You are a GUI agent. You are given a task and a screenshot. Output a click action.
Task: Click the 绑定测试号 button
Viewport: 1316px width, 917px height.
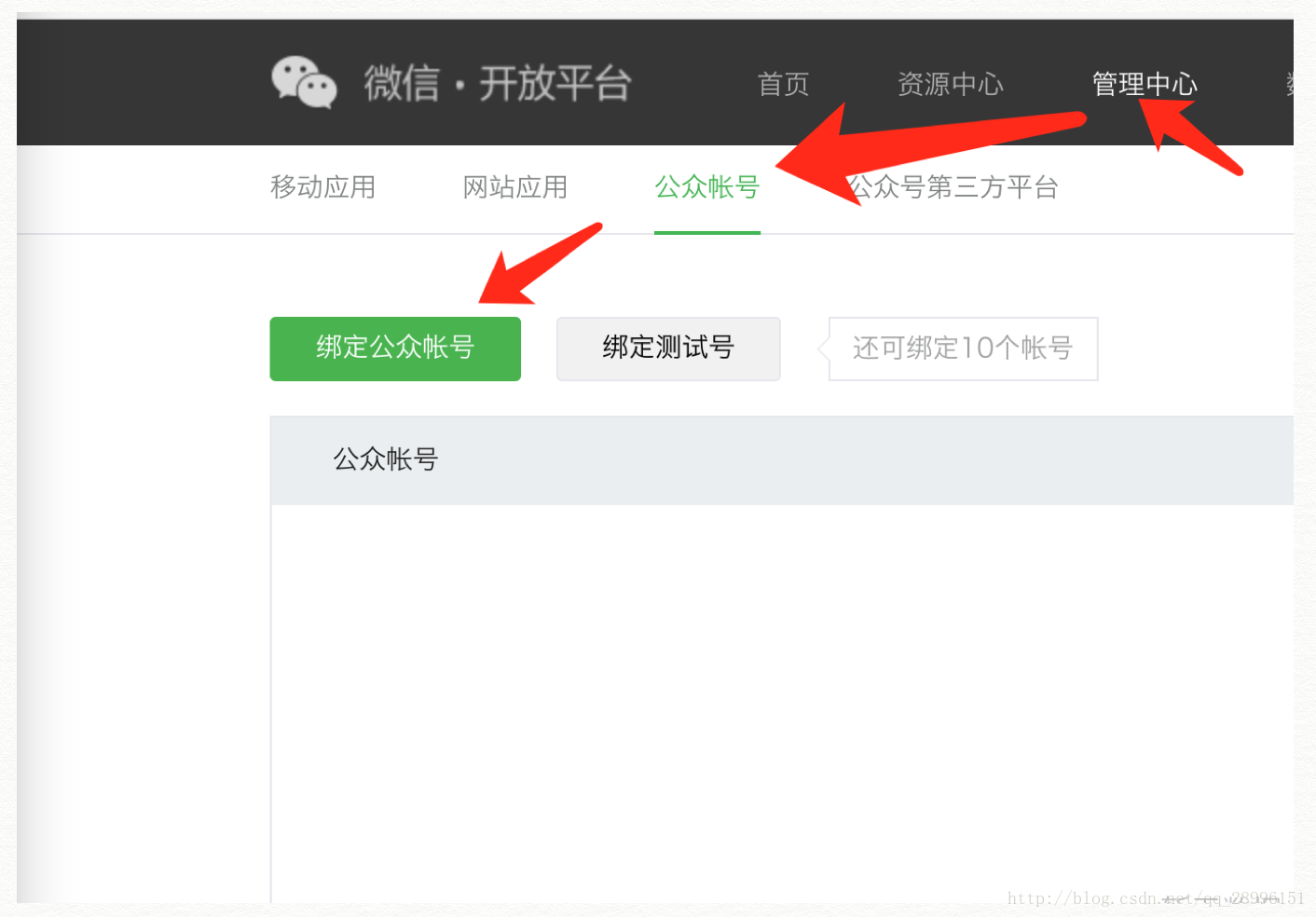point(668,349)
